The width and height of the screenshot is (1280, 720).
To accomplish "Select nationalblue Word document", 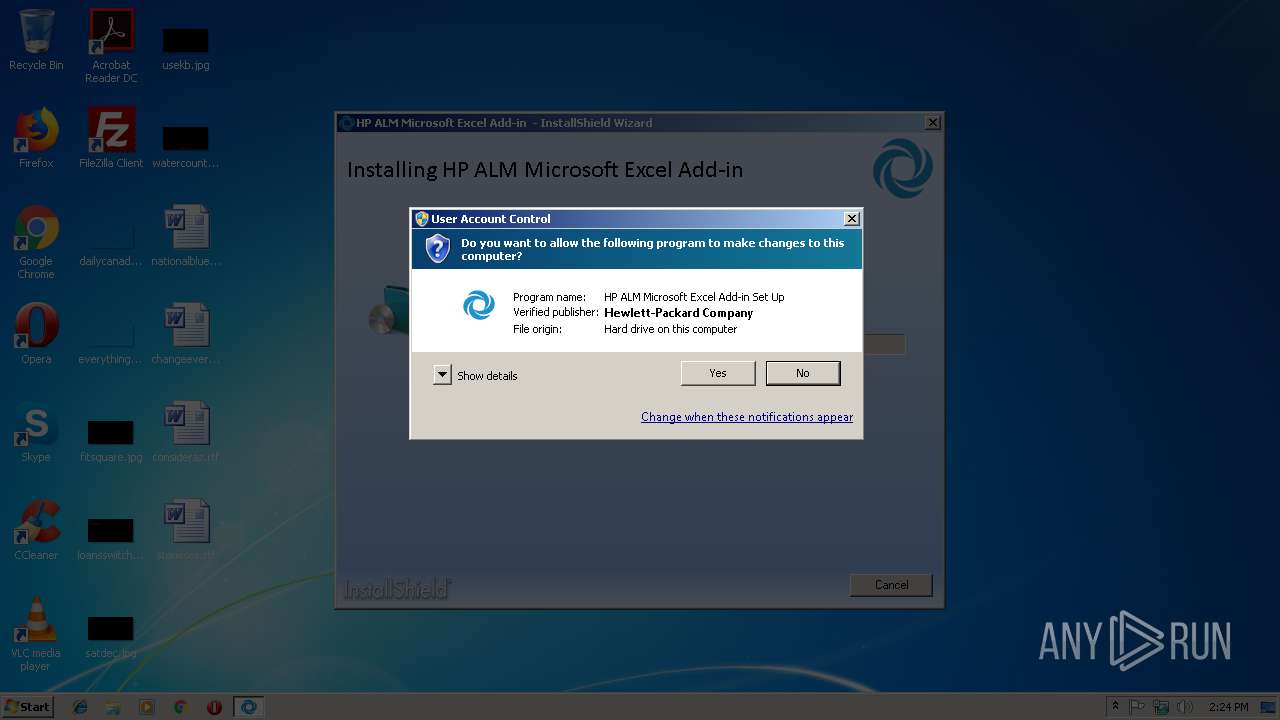I will pyautogui.click(x=186, y=236).
